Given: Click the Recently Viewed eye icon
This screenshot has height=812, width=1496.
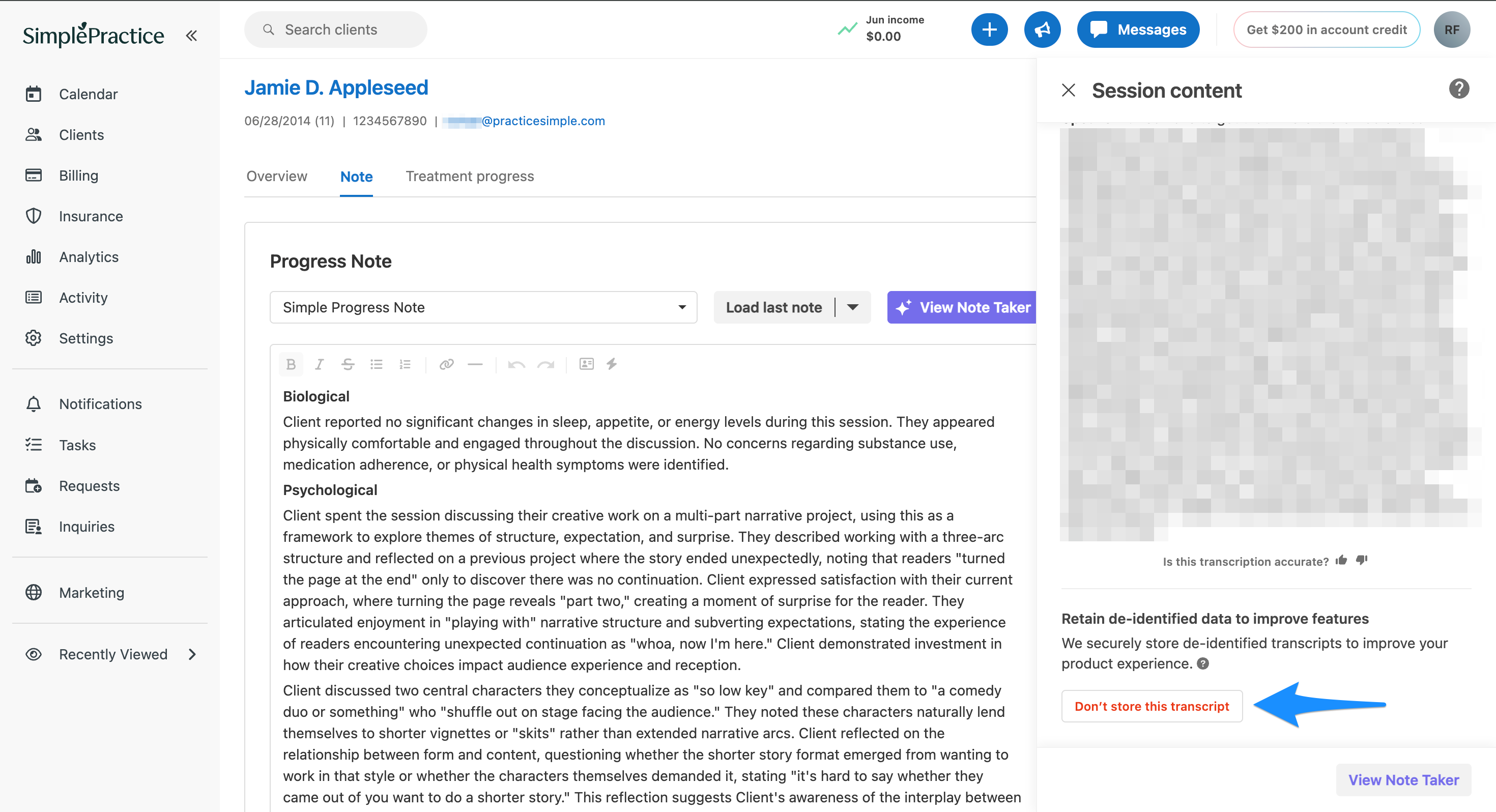Looking at the screenshot, I should pyautogui.click(x=34, y=654).
